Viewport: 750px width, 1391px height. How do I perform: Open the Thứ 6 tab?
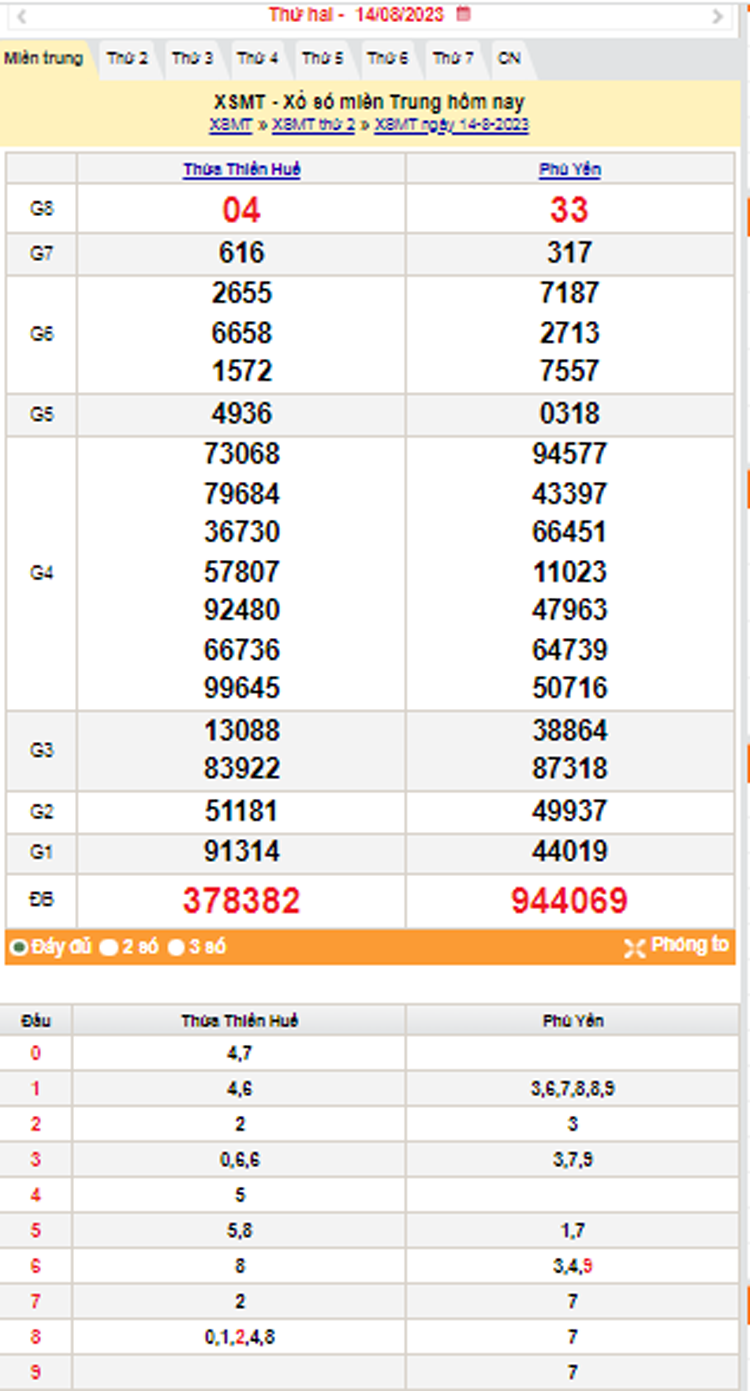(387, 59)
